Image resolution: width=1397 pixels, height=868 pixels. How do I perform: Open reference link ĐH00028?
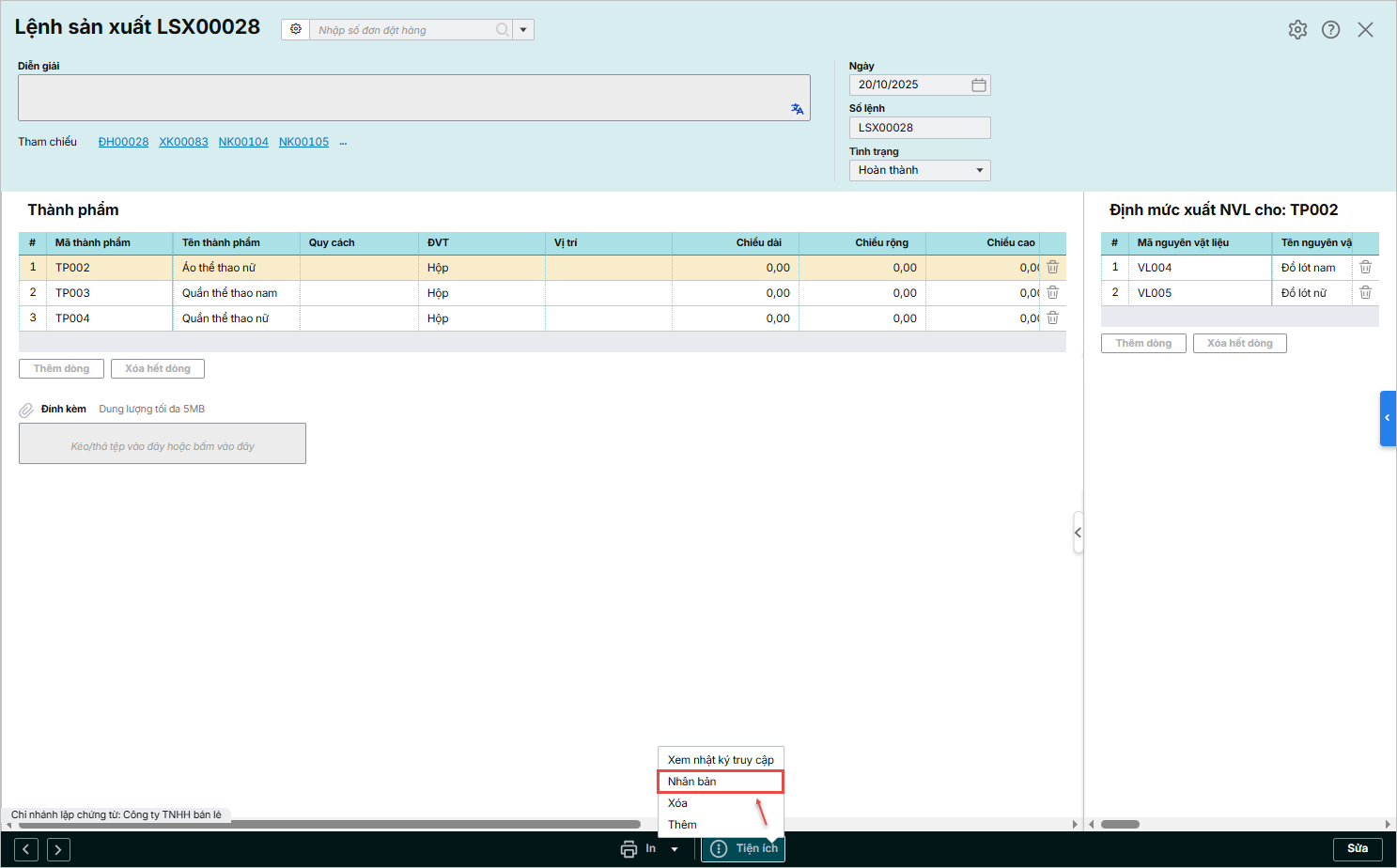click(123, 142)
